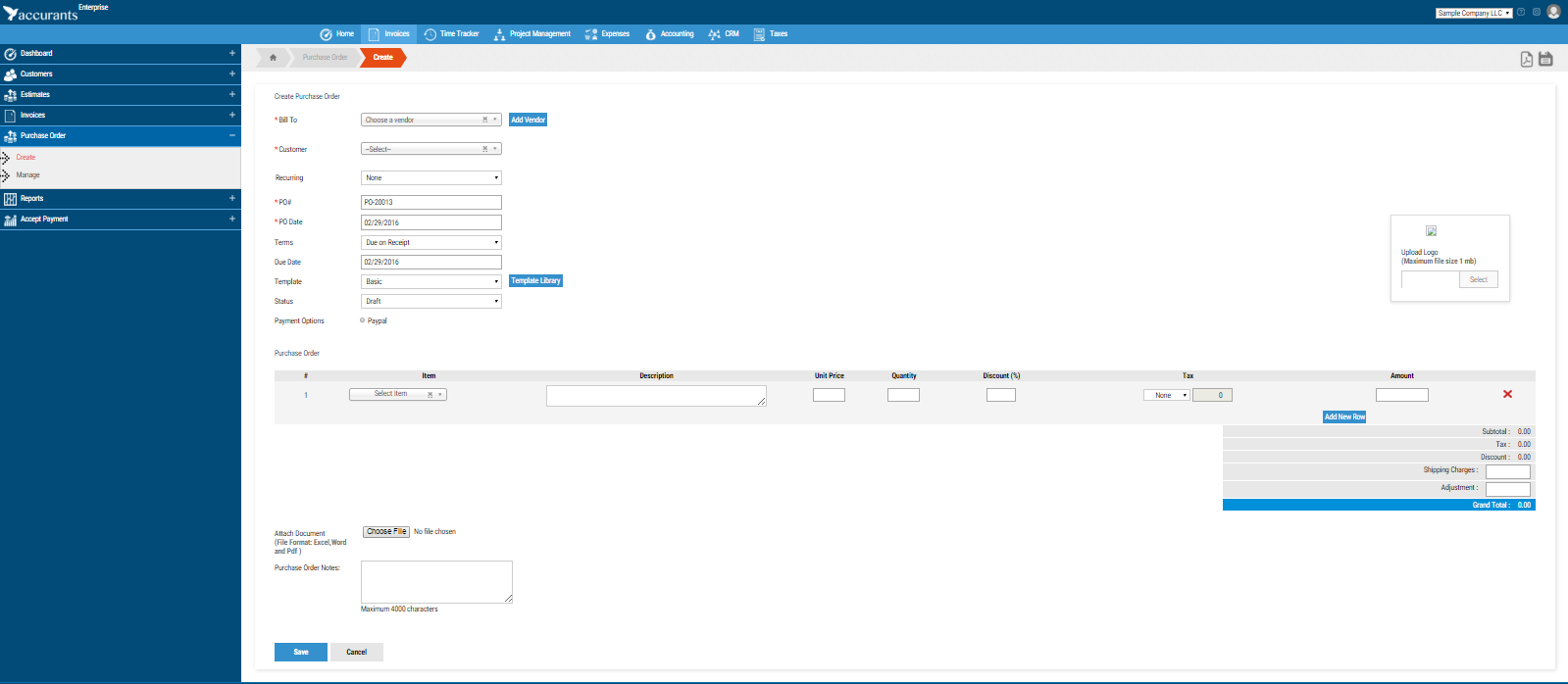Click the Add New Row button
1568x684 pixels.
1344,416
